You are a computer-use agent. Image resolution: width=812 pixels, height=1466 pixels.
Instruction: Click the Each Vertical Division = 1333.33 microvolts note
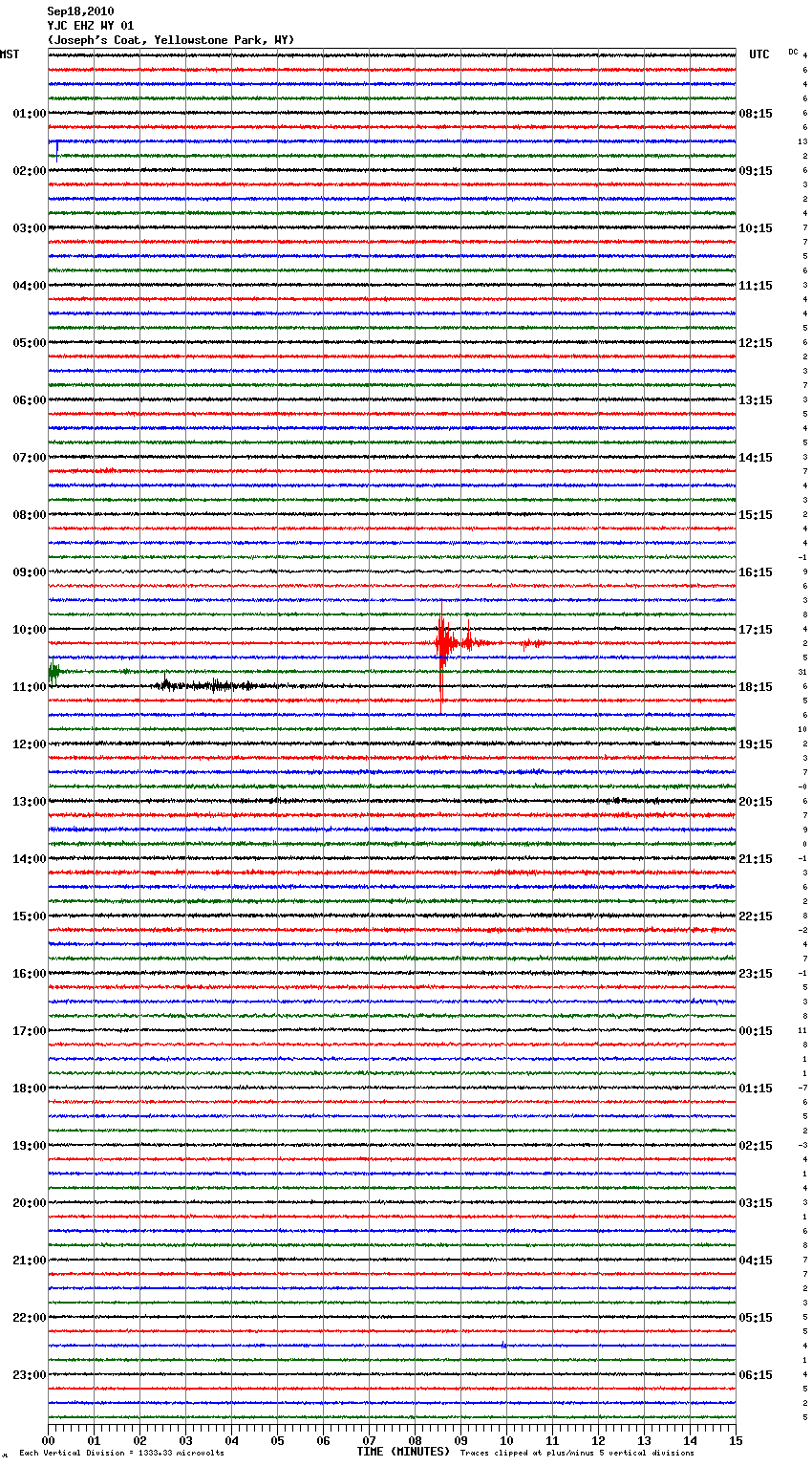[x=121, y=1453]
